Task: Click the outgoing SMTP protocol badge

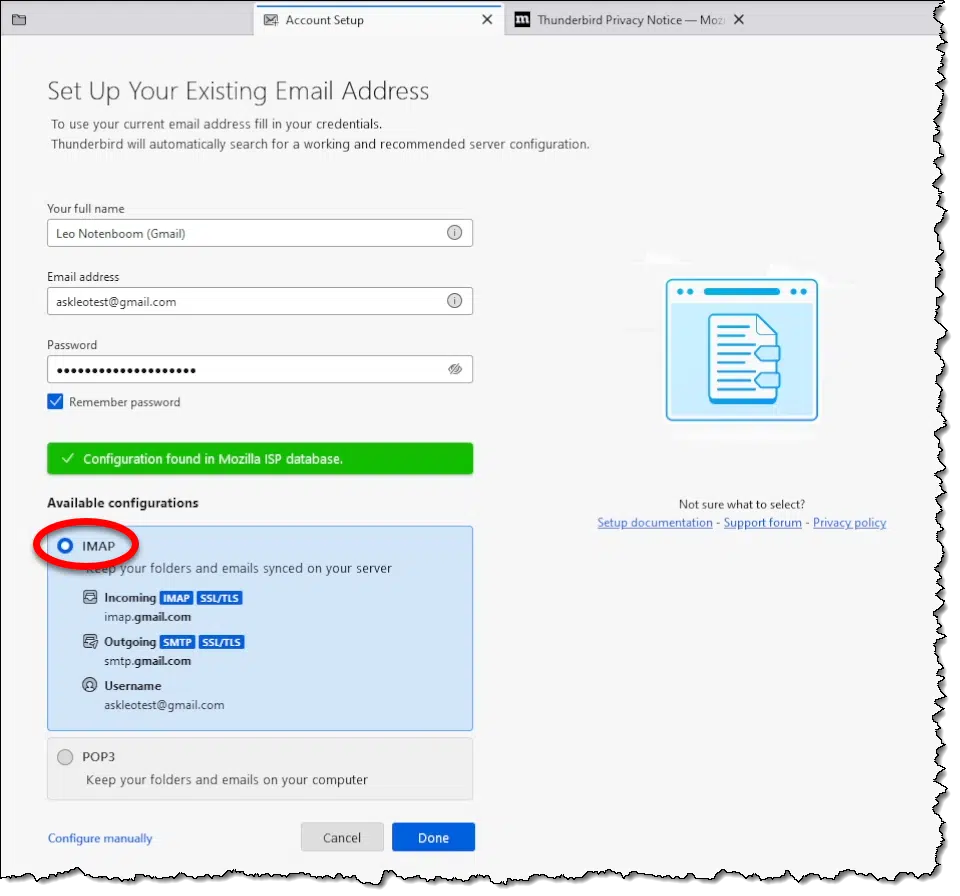Action: tap(178, 642)
